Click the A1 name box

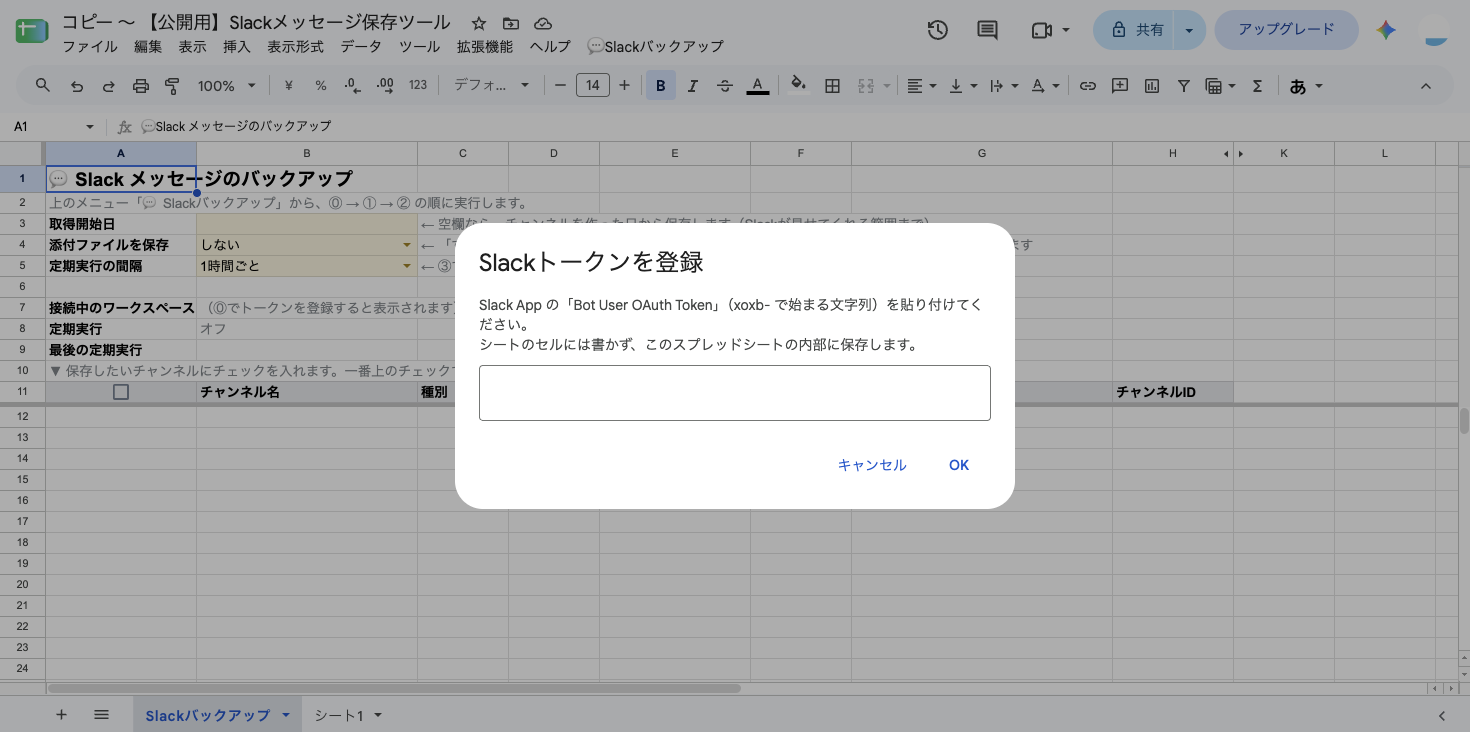click(52, 127)
